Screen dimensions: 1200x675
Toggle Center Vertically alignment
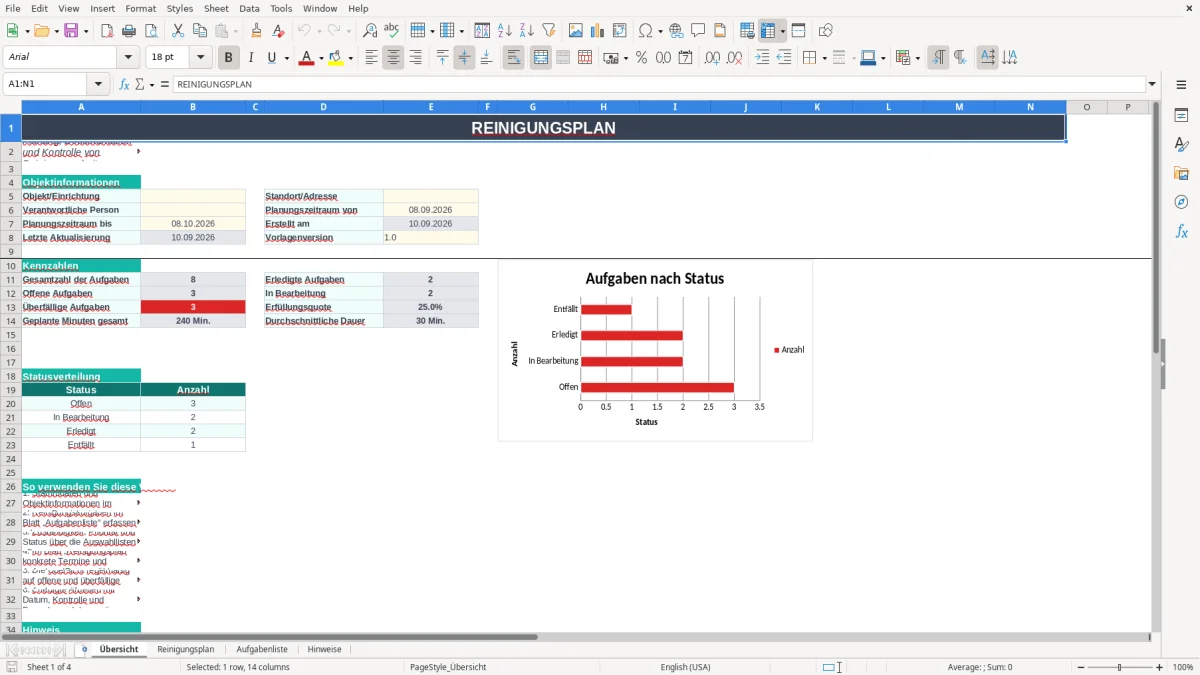[464, 58]
